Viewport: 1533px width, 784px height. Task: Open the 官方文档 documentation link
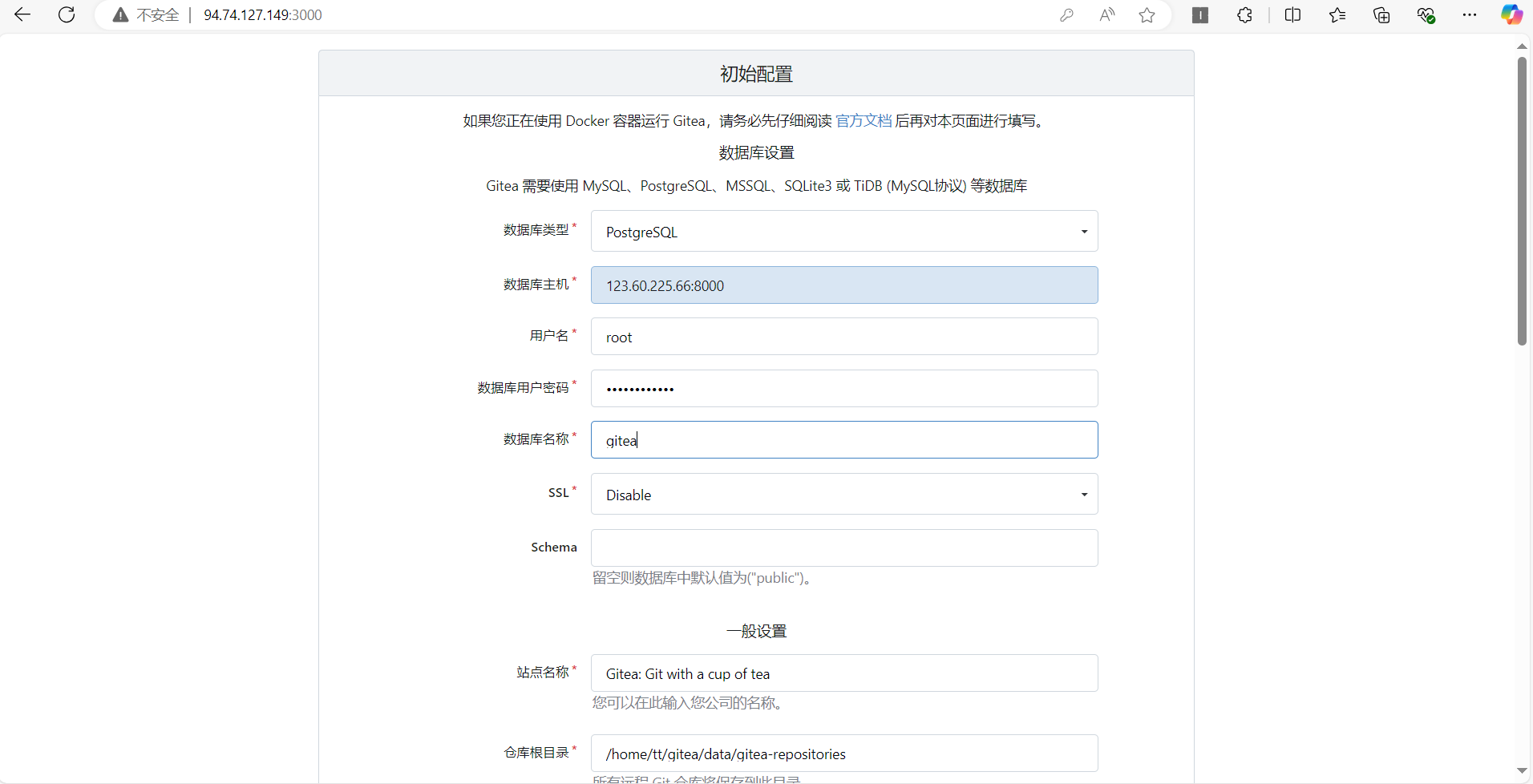[864, 120]
